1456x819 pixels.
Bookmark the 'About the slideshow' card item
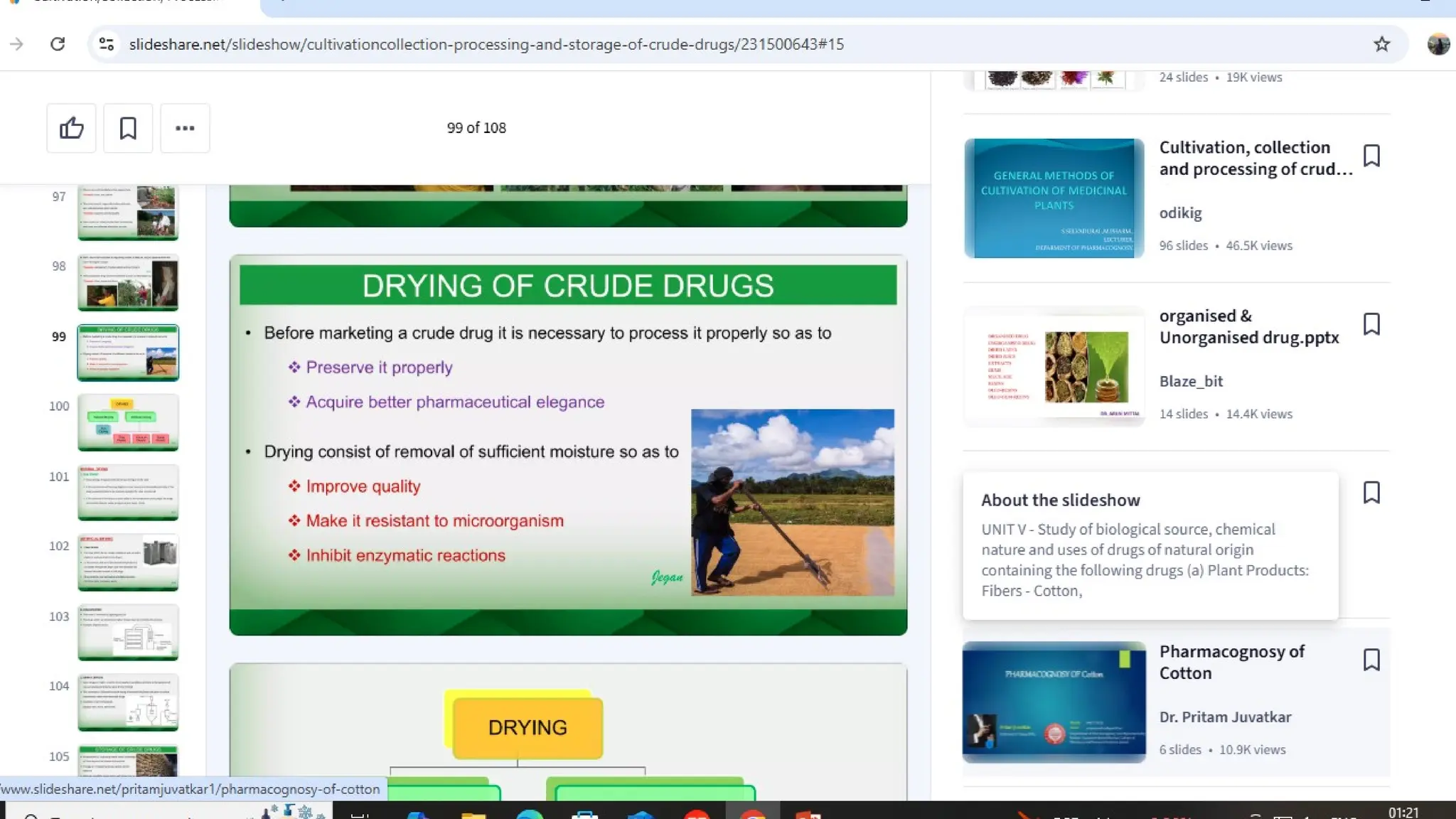point(1371,493)
